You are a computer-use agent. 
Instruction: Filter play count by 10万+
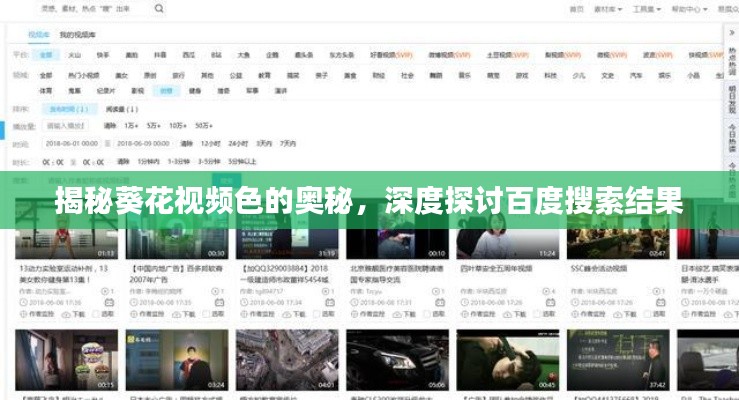[x=178, y=126]
